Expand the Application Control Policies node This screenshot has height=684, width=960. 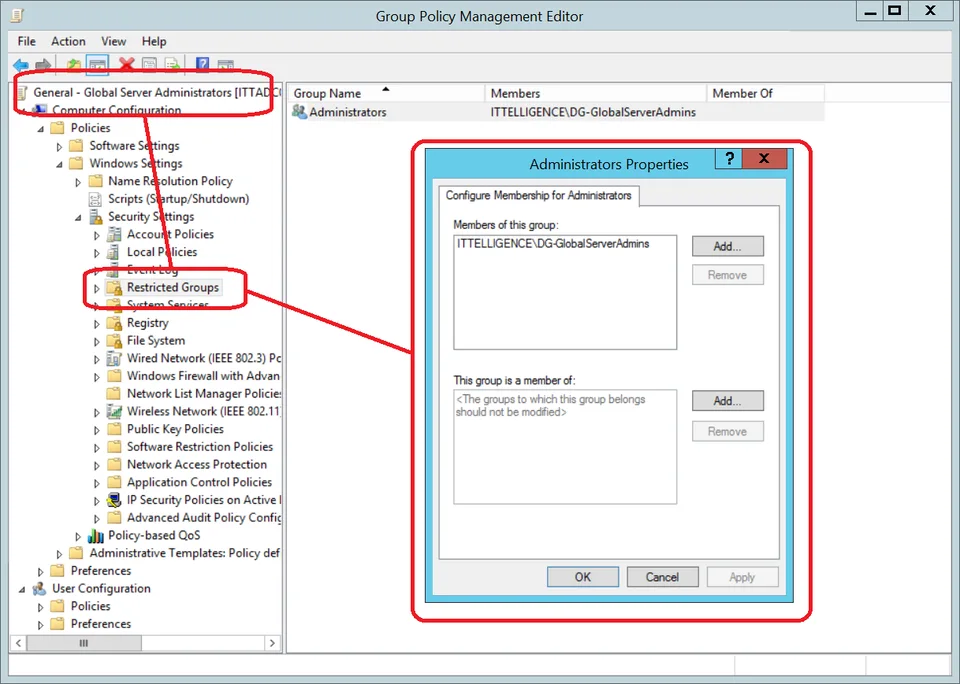point(97,484)
